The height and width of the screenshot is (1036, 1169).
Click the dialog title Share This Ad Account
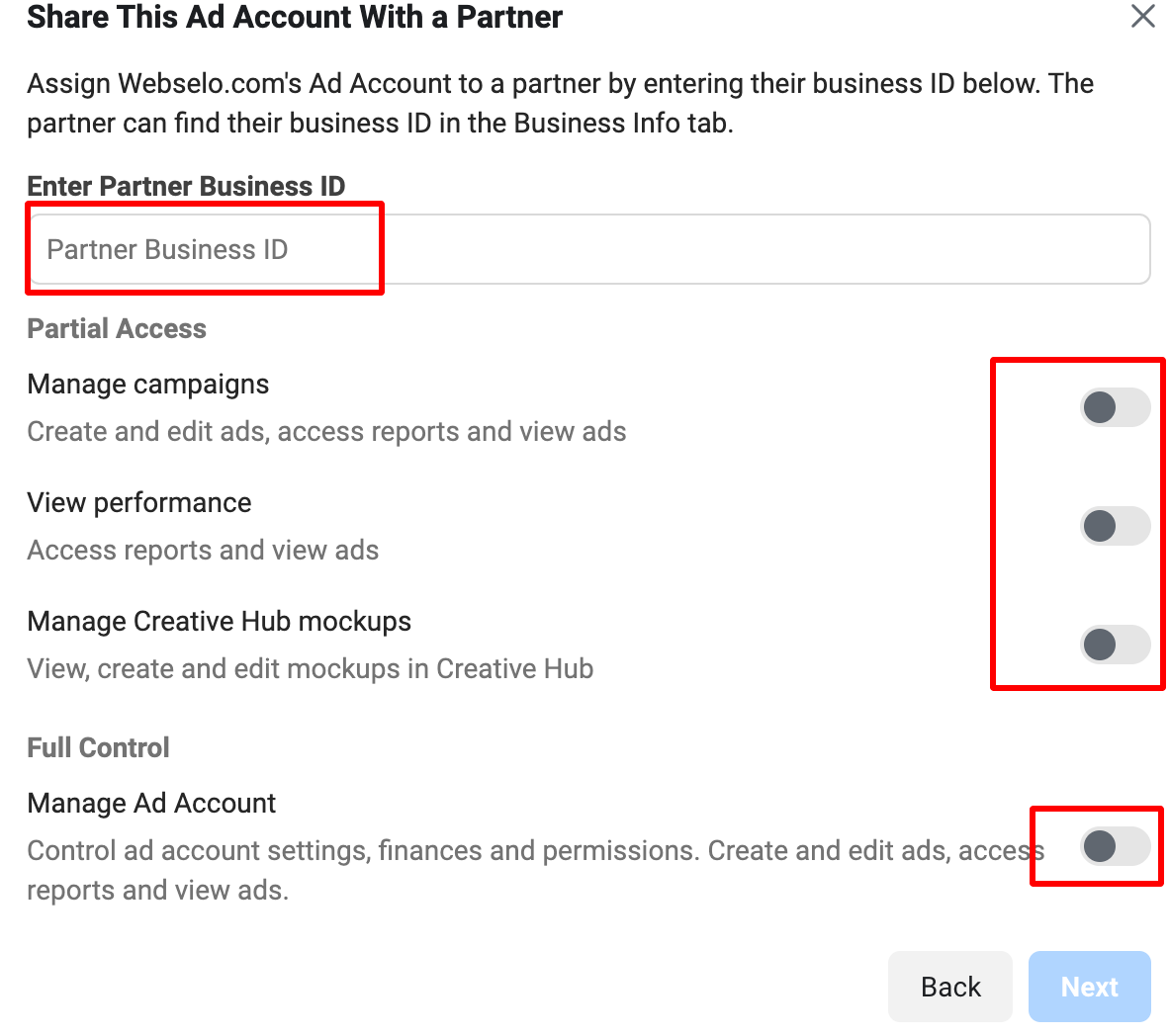pyautogui.click(x=294, y=18)
